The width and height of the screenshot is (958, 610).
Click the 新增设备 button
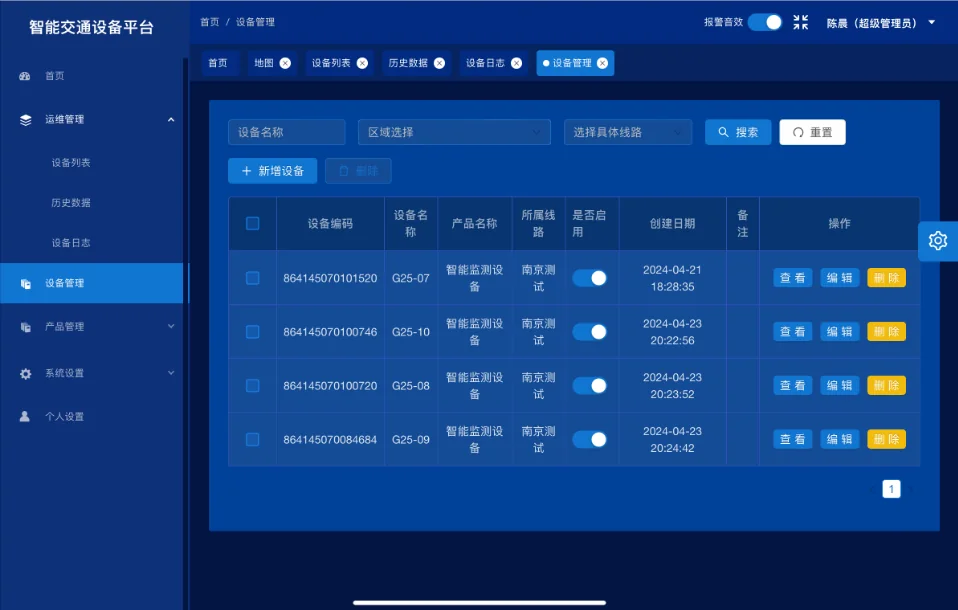tap(272, 171)
